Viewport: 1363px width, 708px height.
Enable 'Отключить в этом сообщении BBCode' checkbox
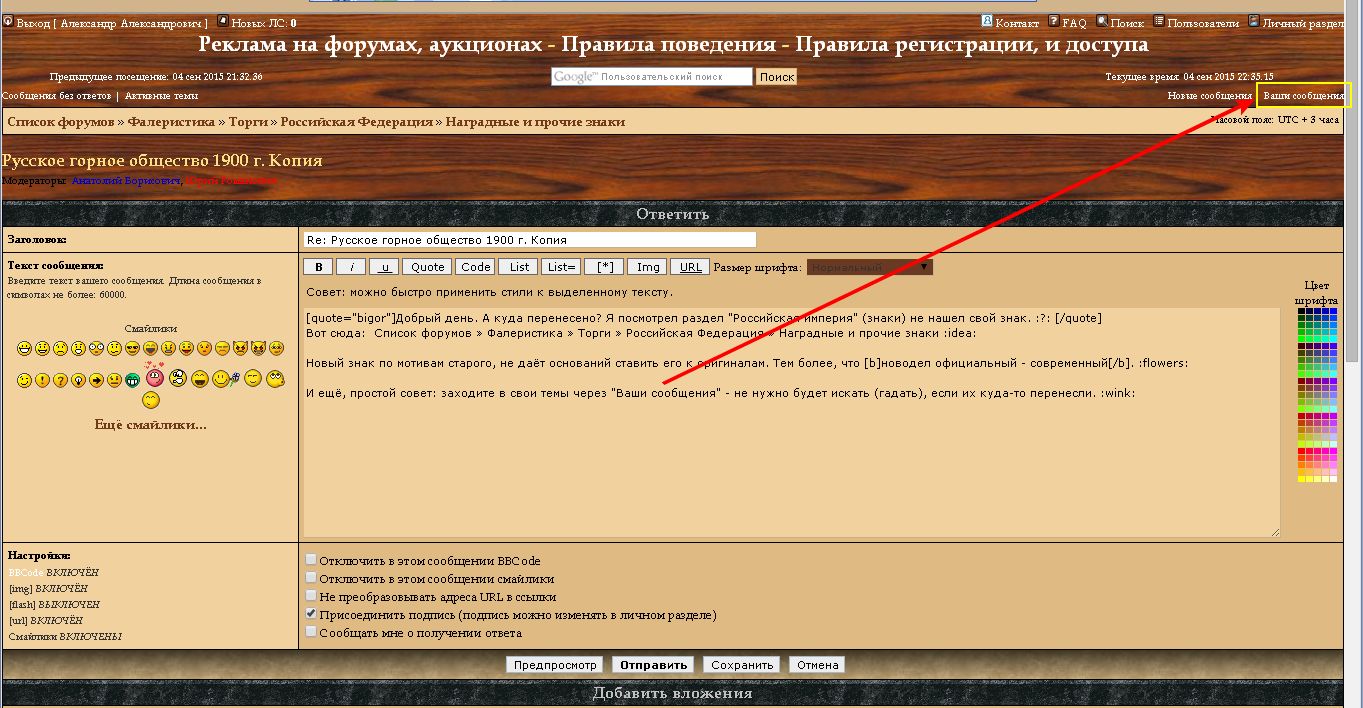point(311,560)
